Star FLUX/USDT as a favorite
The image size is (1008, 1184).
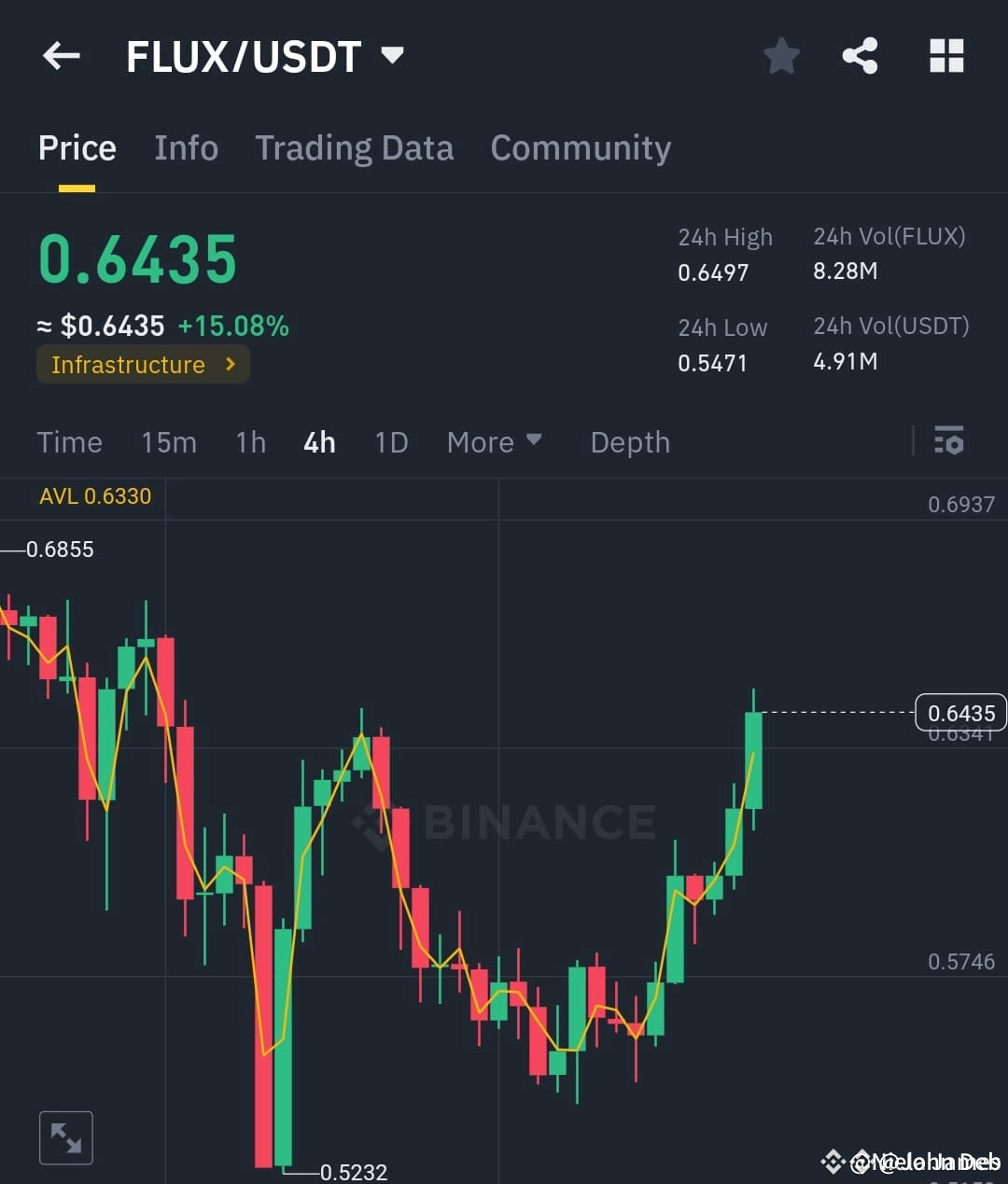781,56
